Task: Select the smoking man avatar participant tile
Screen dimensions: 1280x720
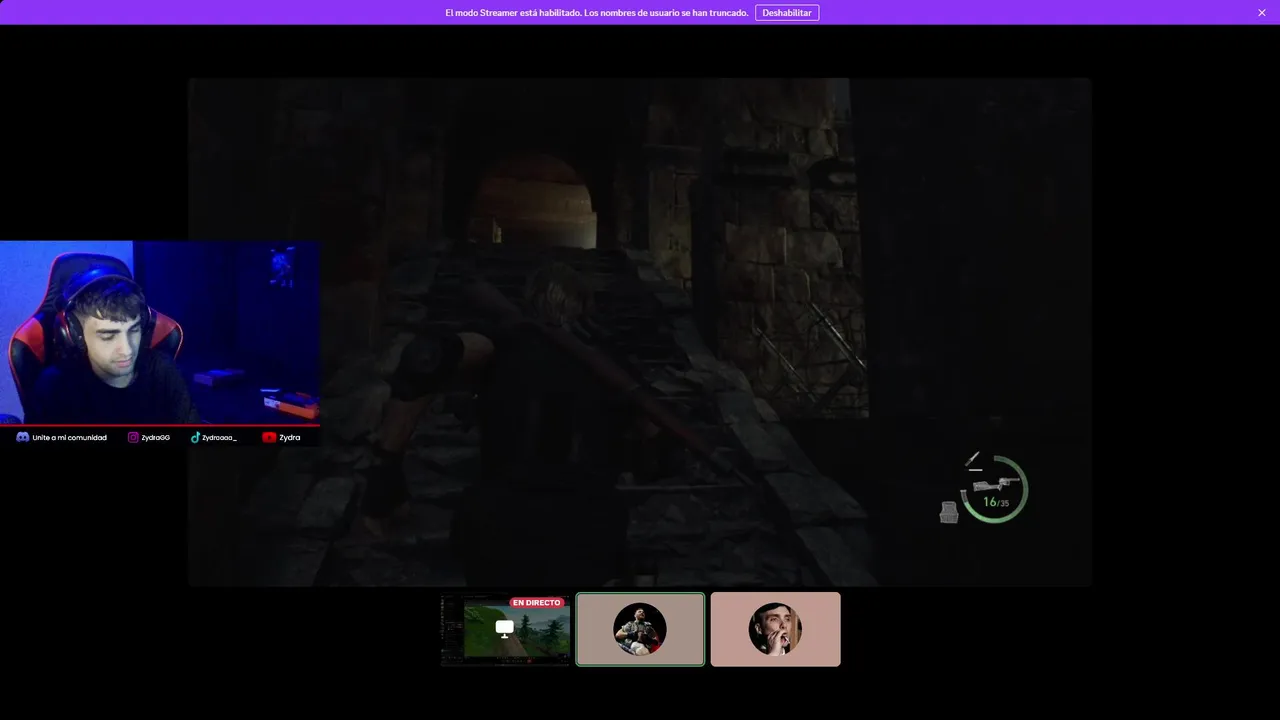Action: pyautogui.click(x=775, y=629)
